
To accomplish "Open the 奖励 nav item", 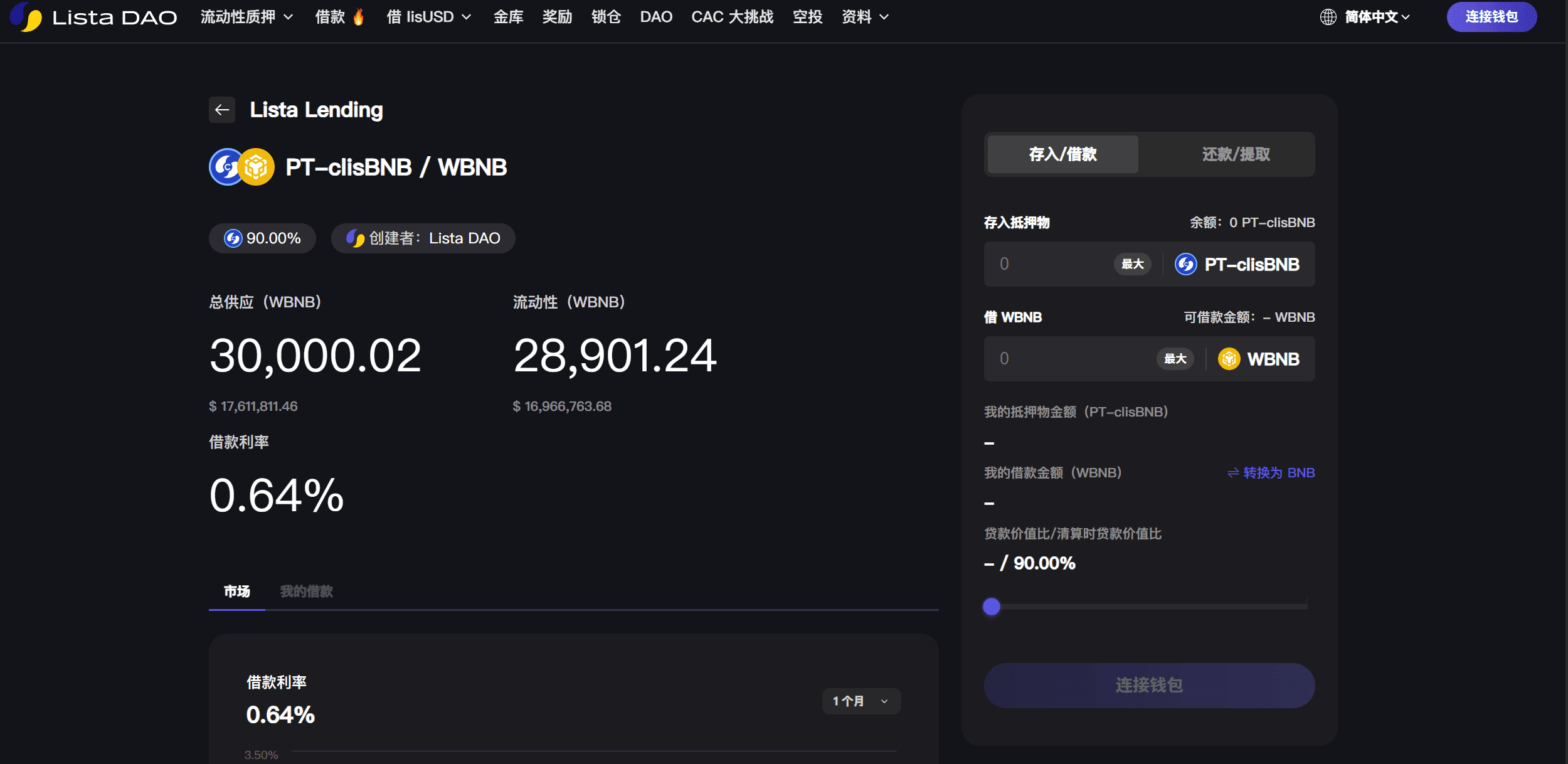I will 557,17.
